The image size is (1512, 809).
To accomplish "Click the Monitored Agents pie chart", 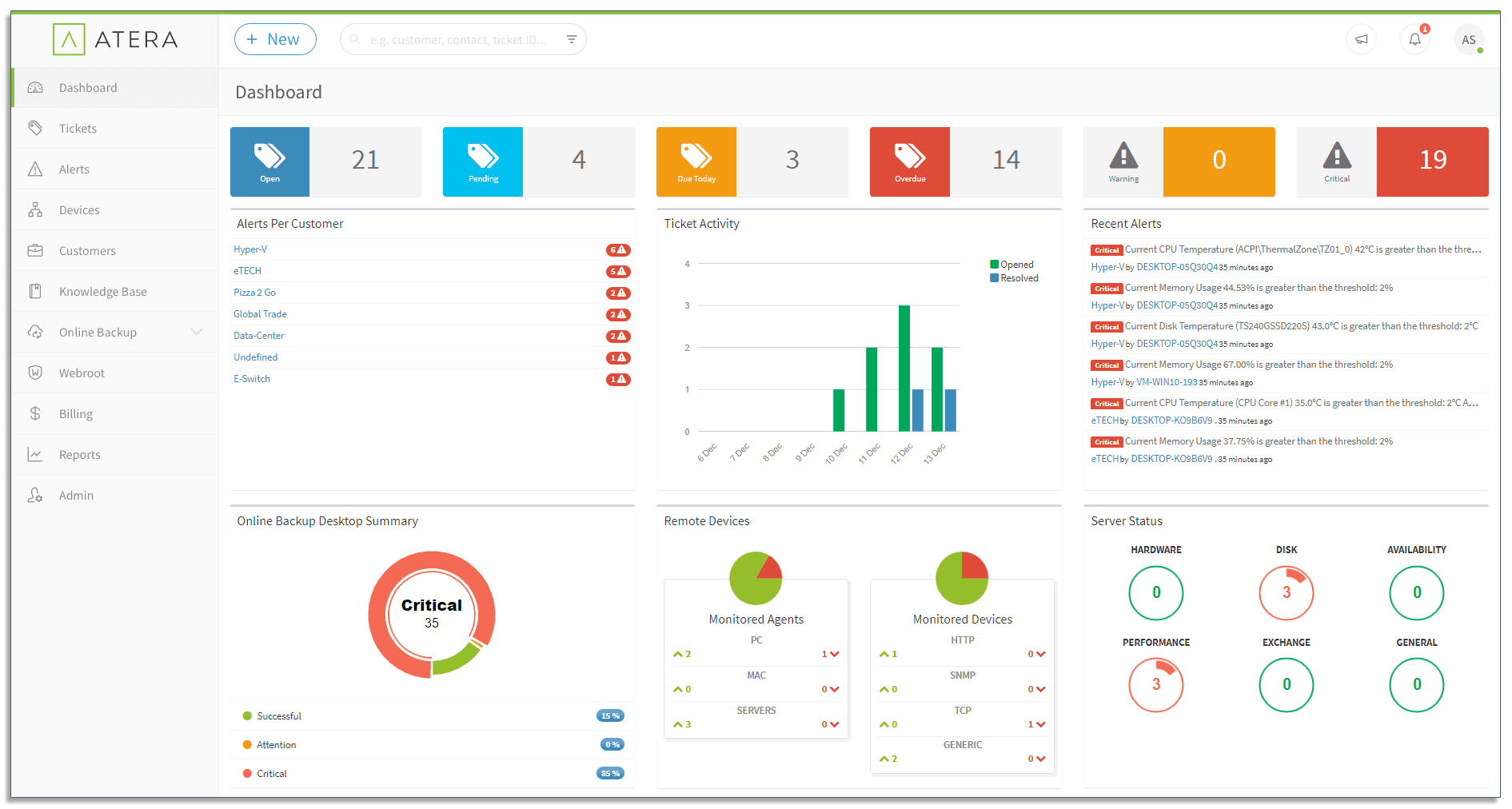I will (756, 578).
